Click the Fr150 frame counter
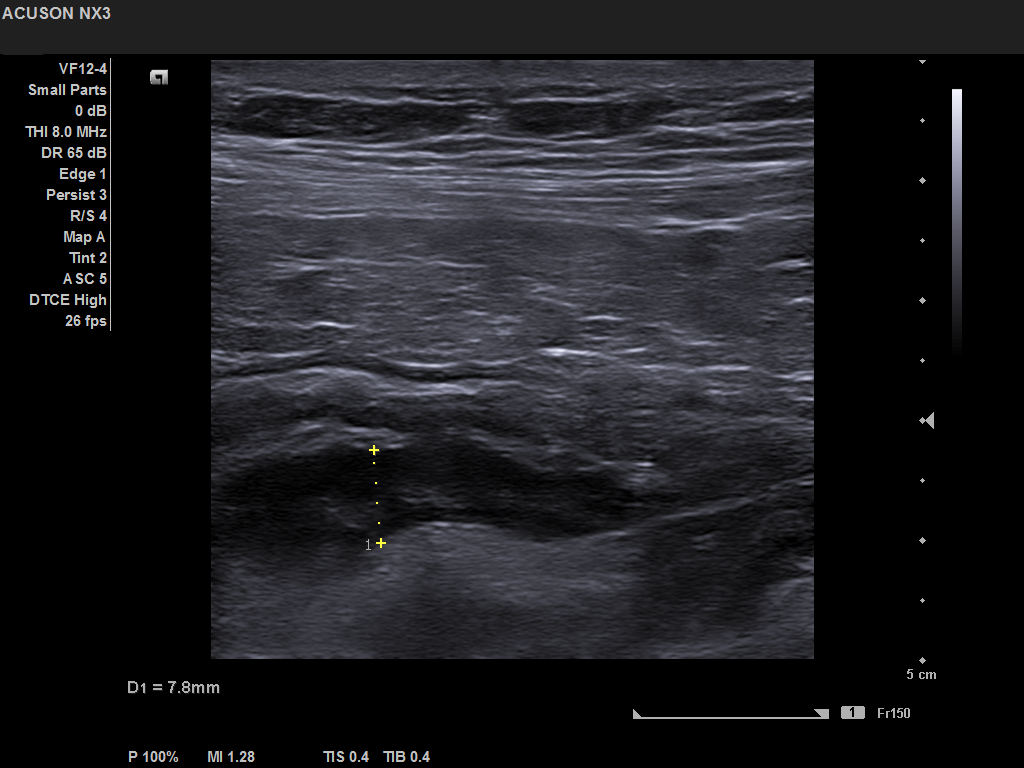 [893, 713]
